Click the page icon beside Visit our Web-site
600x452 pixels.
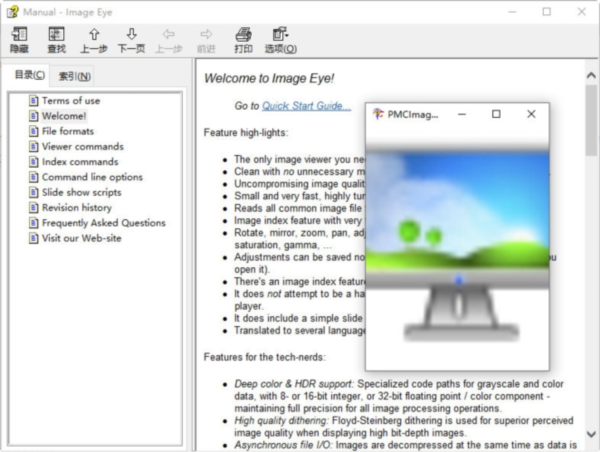pyautogui.click(x=34, y=238)
